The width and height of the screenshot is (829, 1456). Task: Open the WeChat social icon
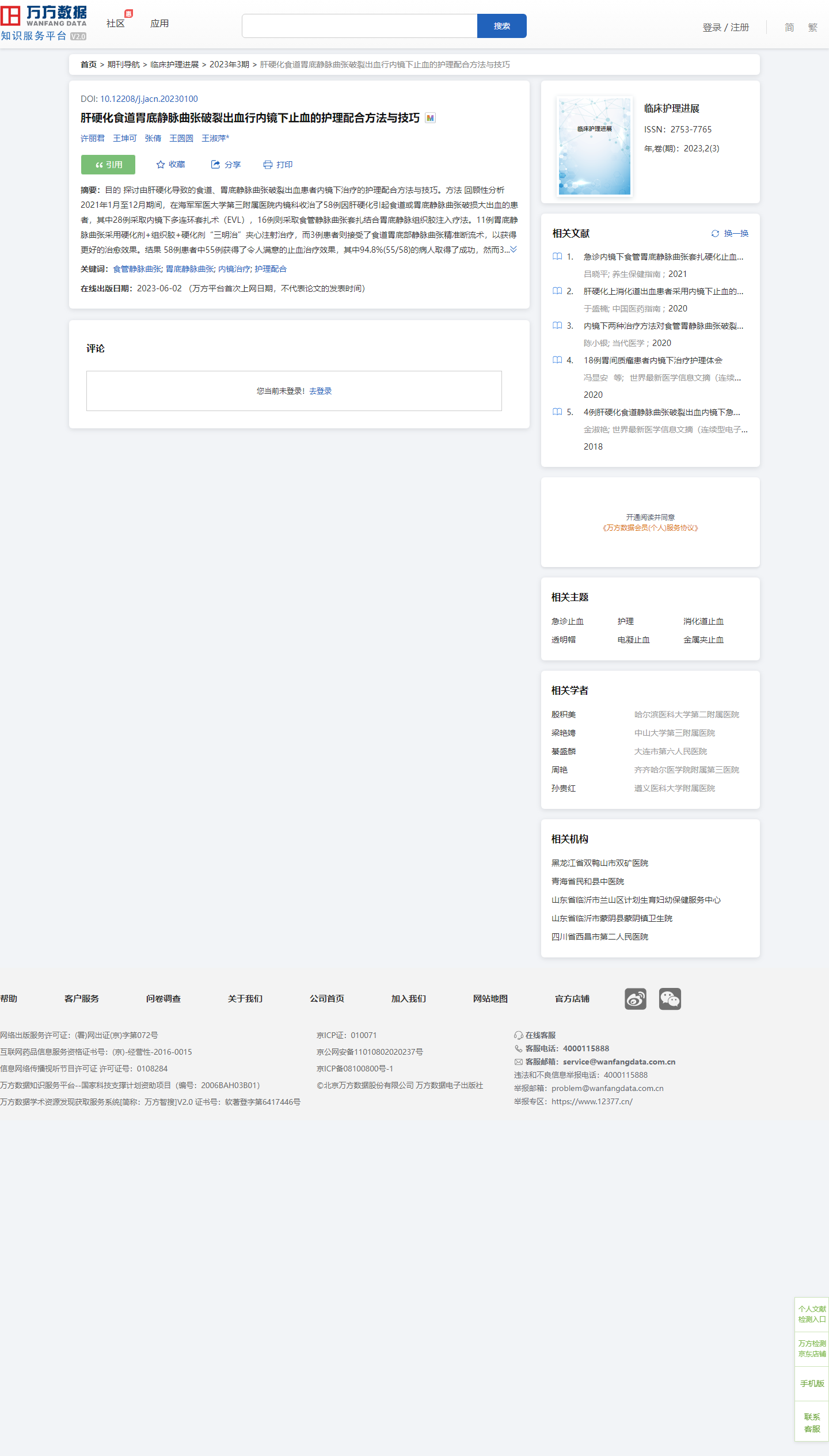coord(670,999)
